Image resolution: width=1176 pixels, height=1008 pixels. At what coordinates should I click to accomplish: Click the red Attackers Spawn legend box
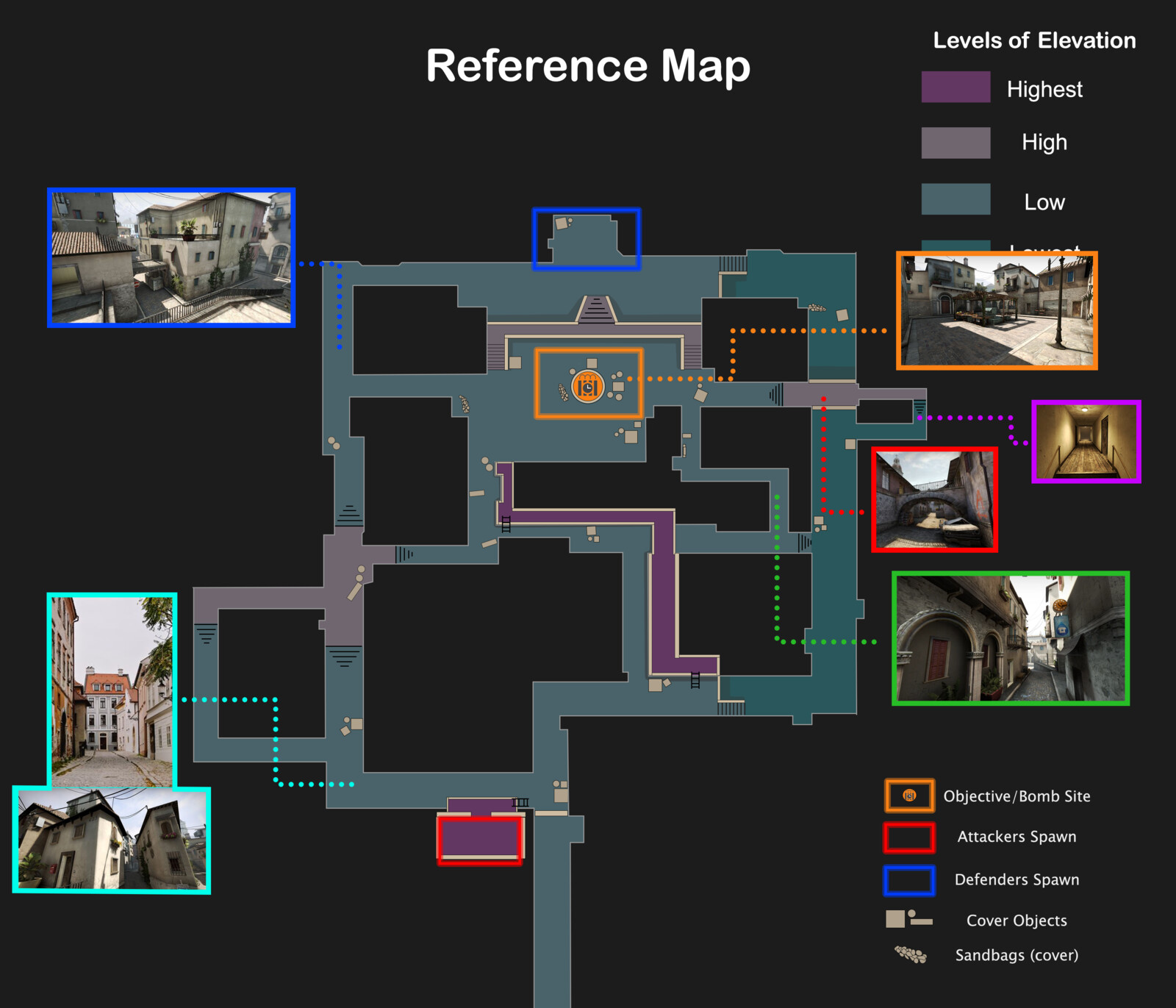pyautogui.click(x=909, y=837)
